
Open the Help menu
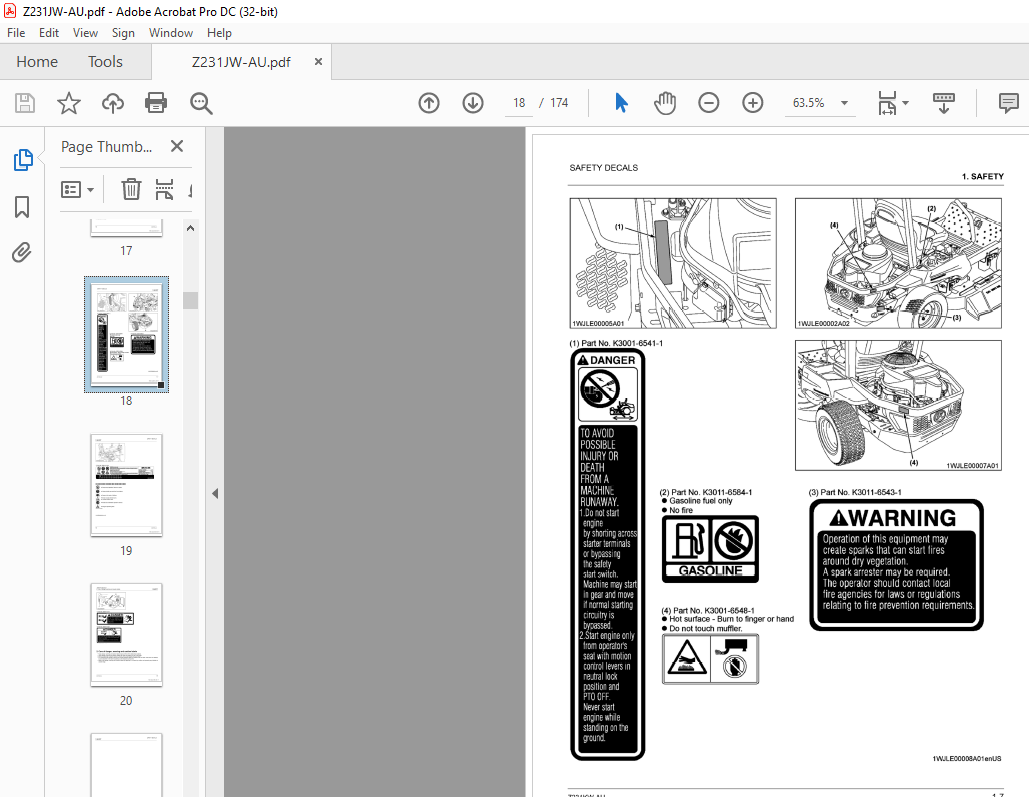click(219, 33)
